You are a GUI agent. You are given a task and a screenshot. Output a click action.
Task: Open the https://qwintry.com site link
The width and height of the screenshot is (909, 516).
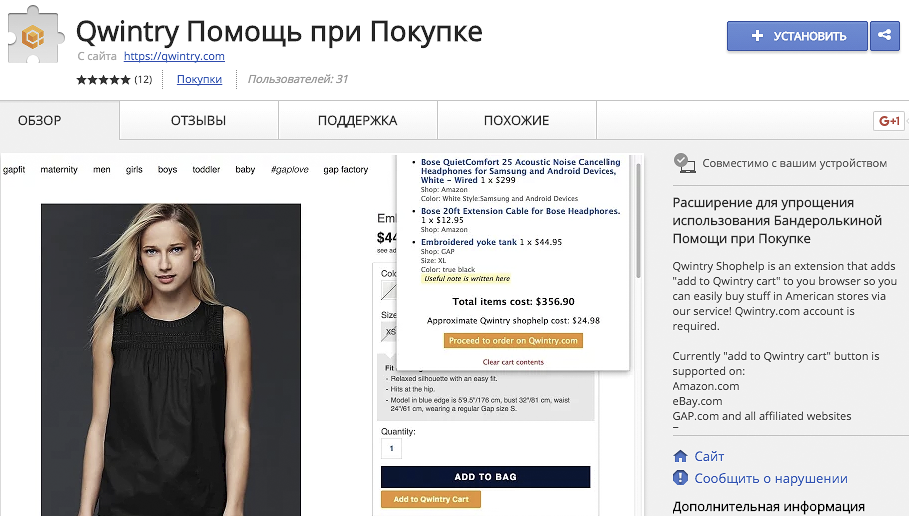point(174,56)
